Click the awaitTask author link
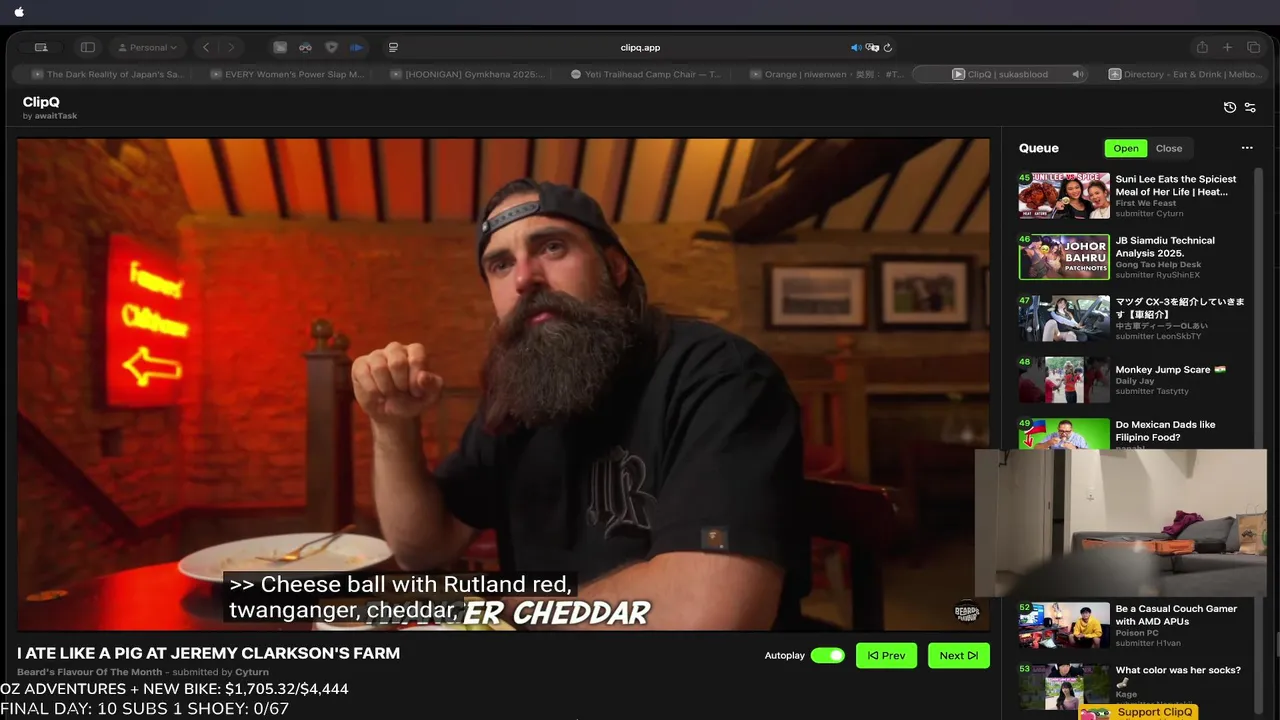The image size is (1280, 720). [x=56, y=116]
